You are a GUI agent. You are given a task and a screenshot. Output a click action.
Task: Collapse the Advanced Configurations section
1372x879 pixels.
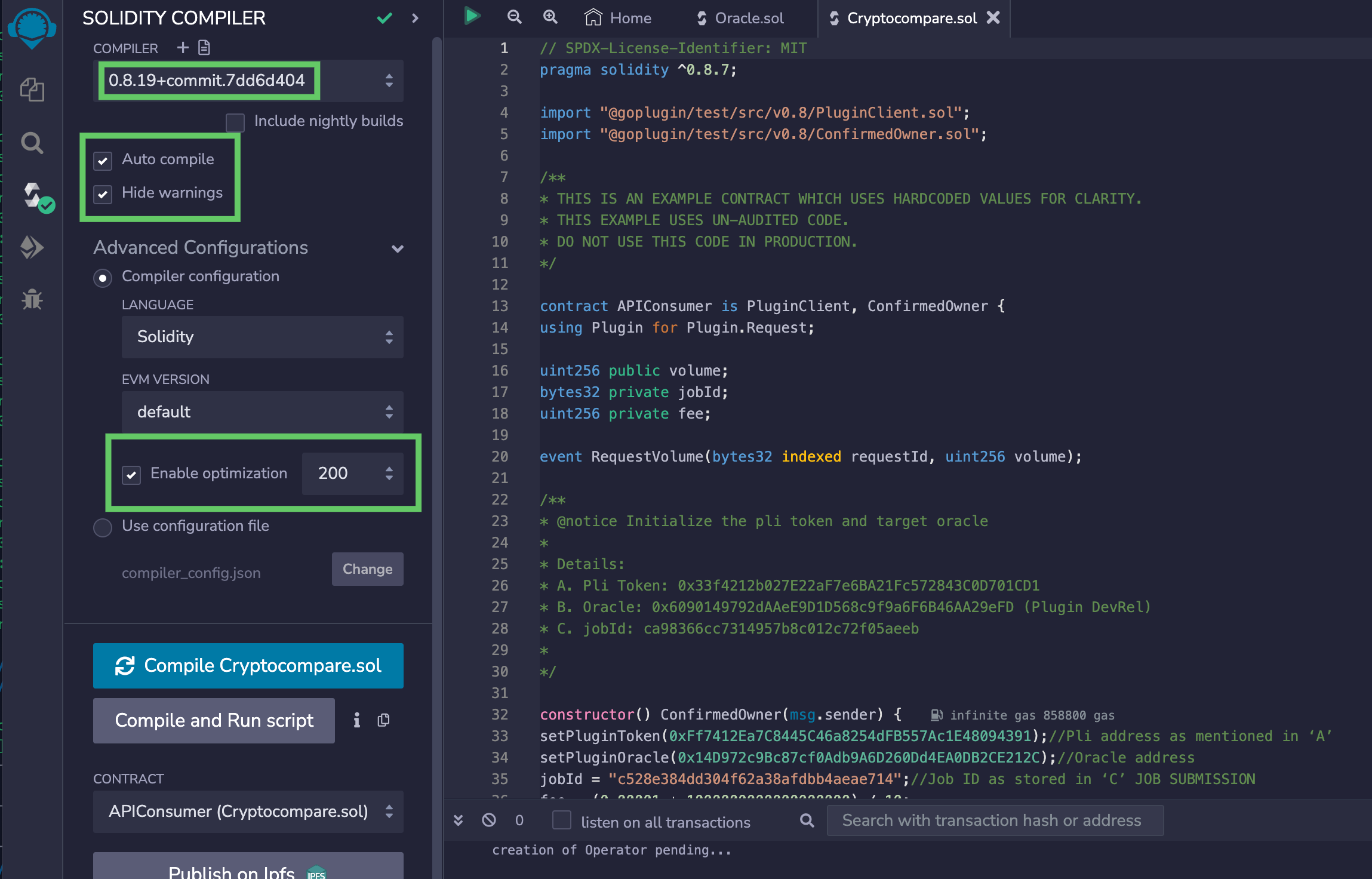pos(398,249)
